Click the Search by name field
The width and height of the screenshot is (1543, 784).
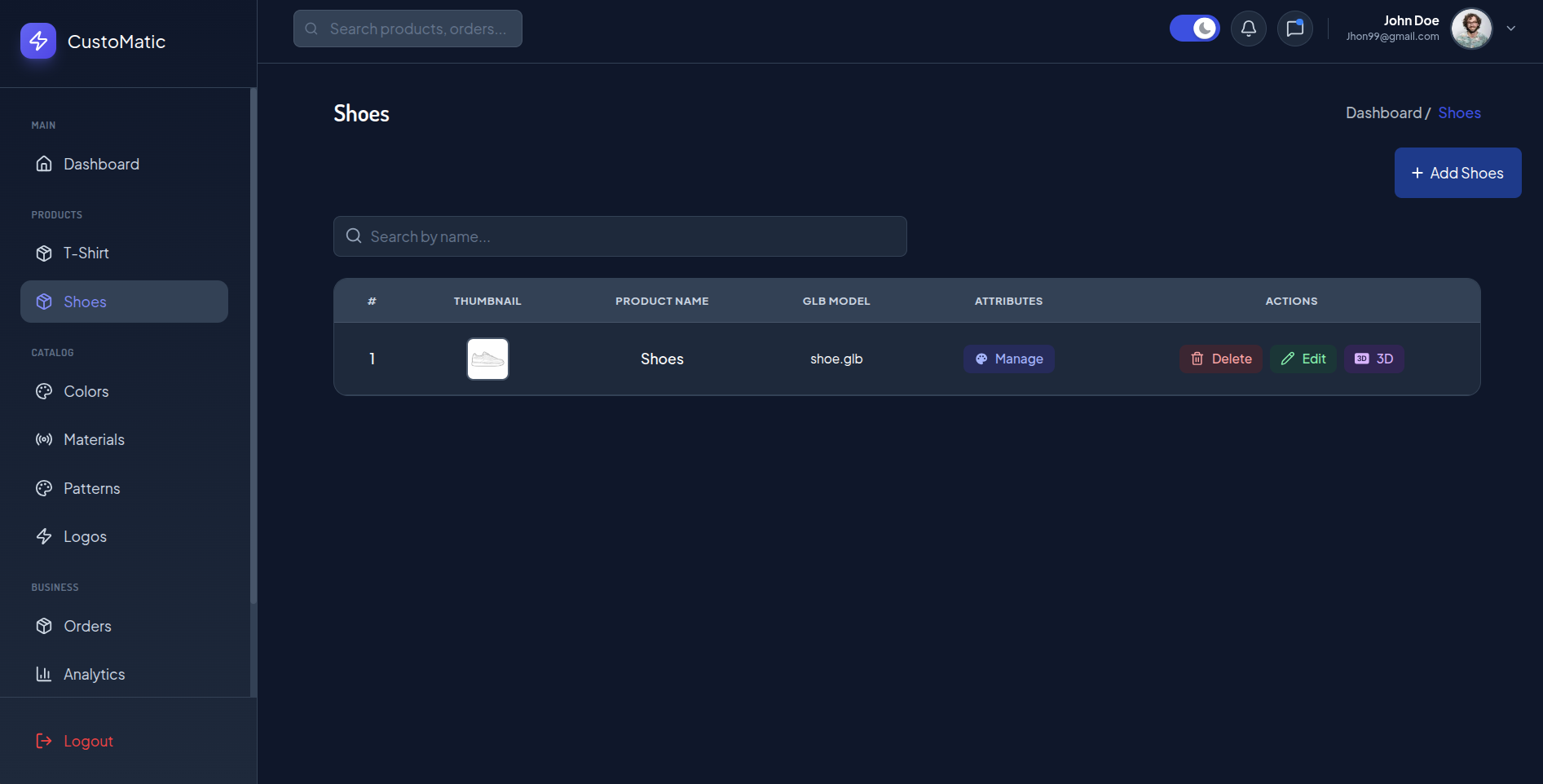619,236
